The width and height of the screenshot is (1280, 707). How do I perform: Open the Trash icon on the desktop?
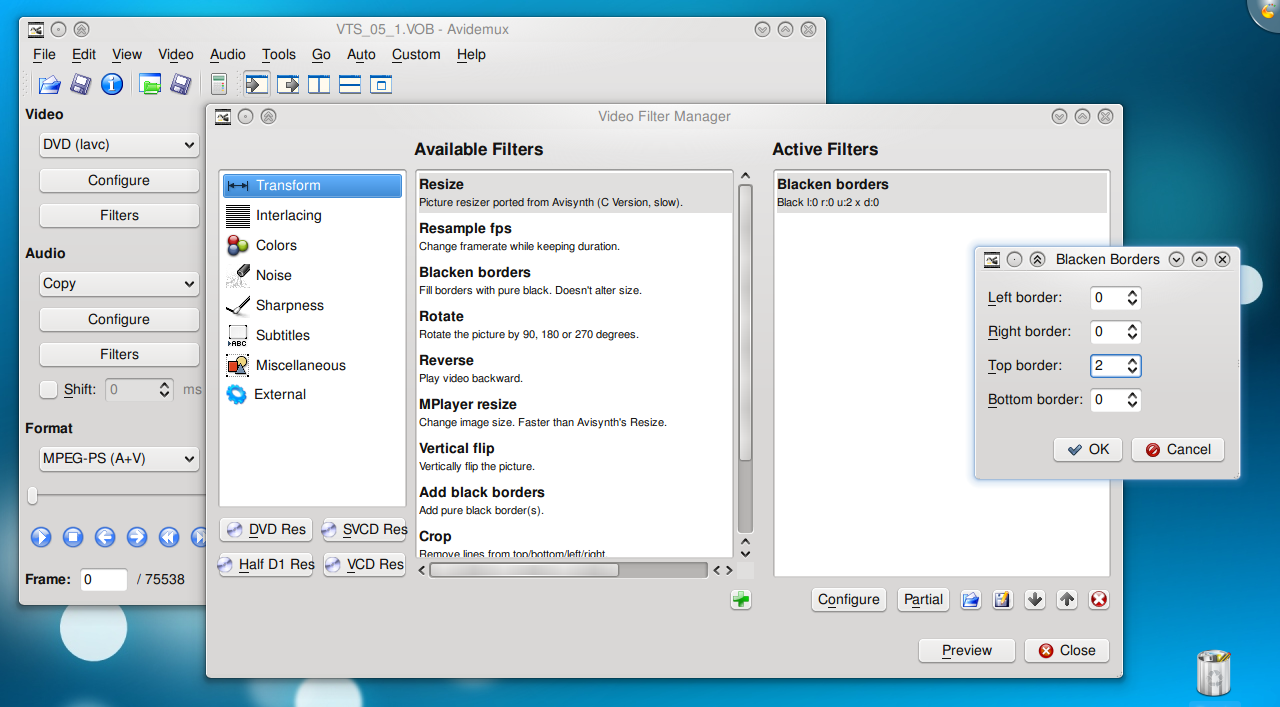[x=1213, y=672]
